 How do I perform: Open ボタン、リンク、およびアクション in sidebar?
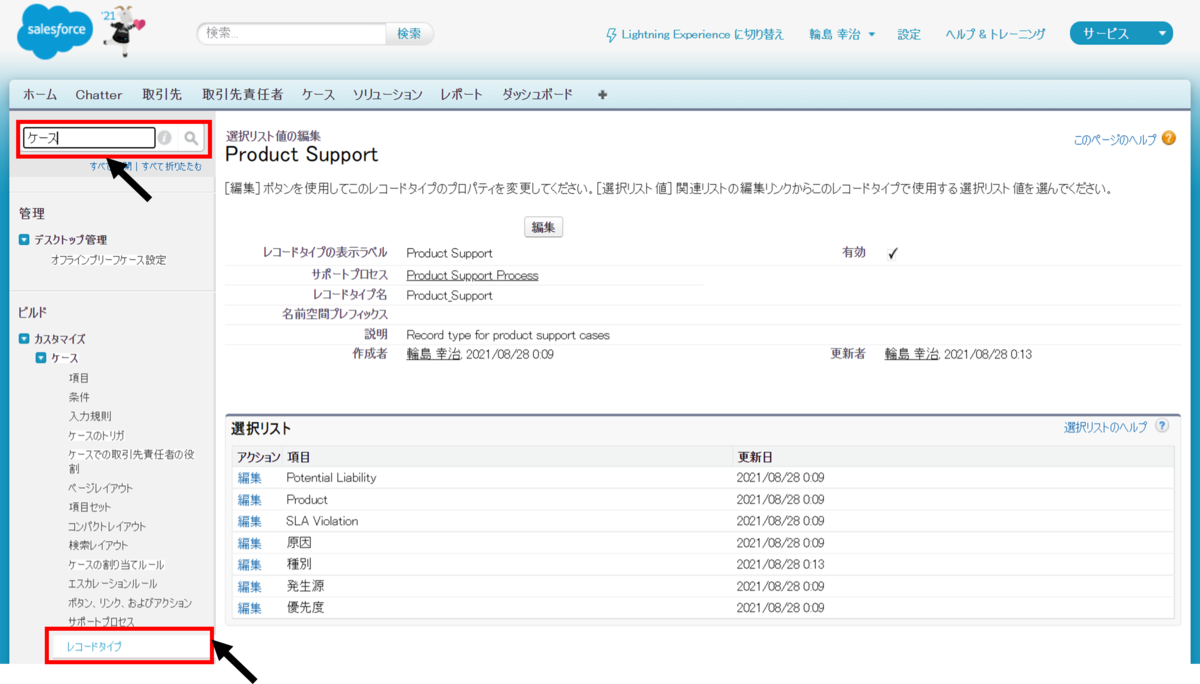pos(130,603)
